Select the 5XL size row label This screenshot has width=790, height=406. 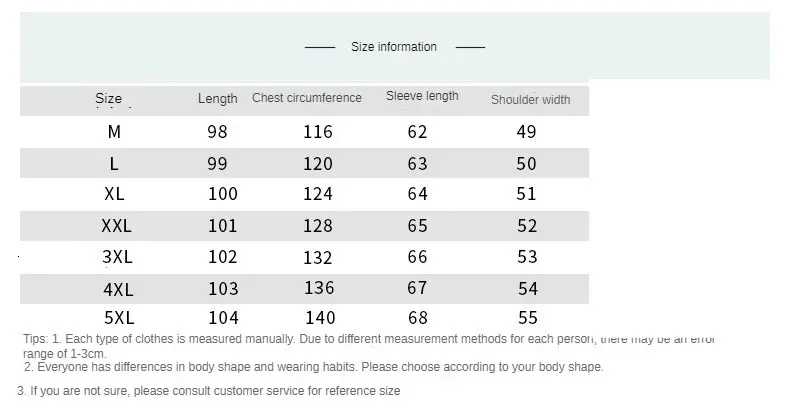click(x=117, y=319)
